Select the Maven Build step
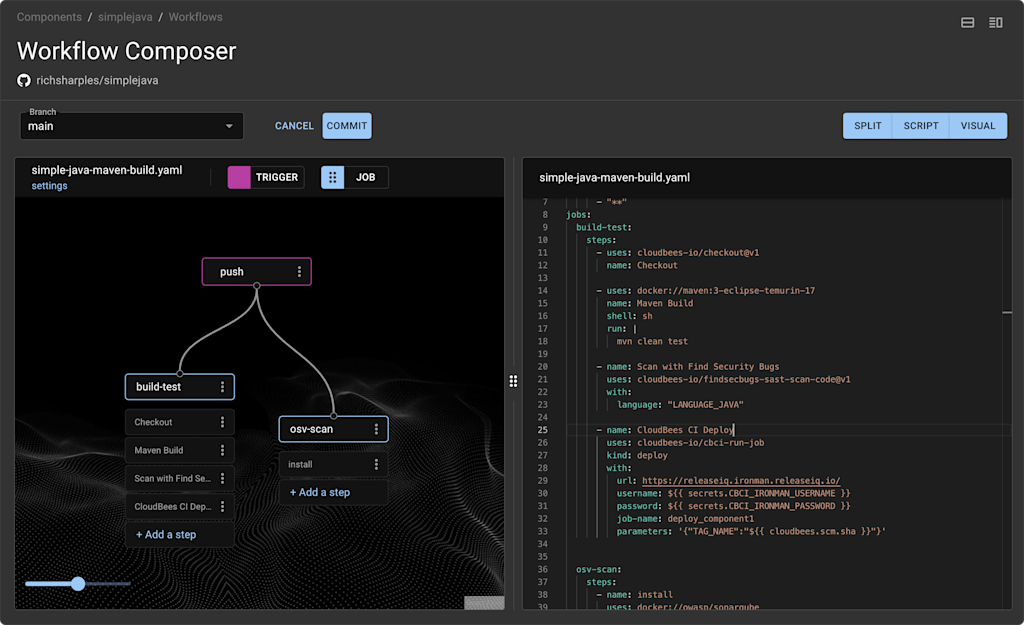 tap(180, 450)
